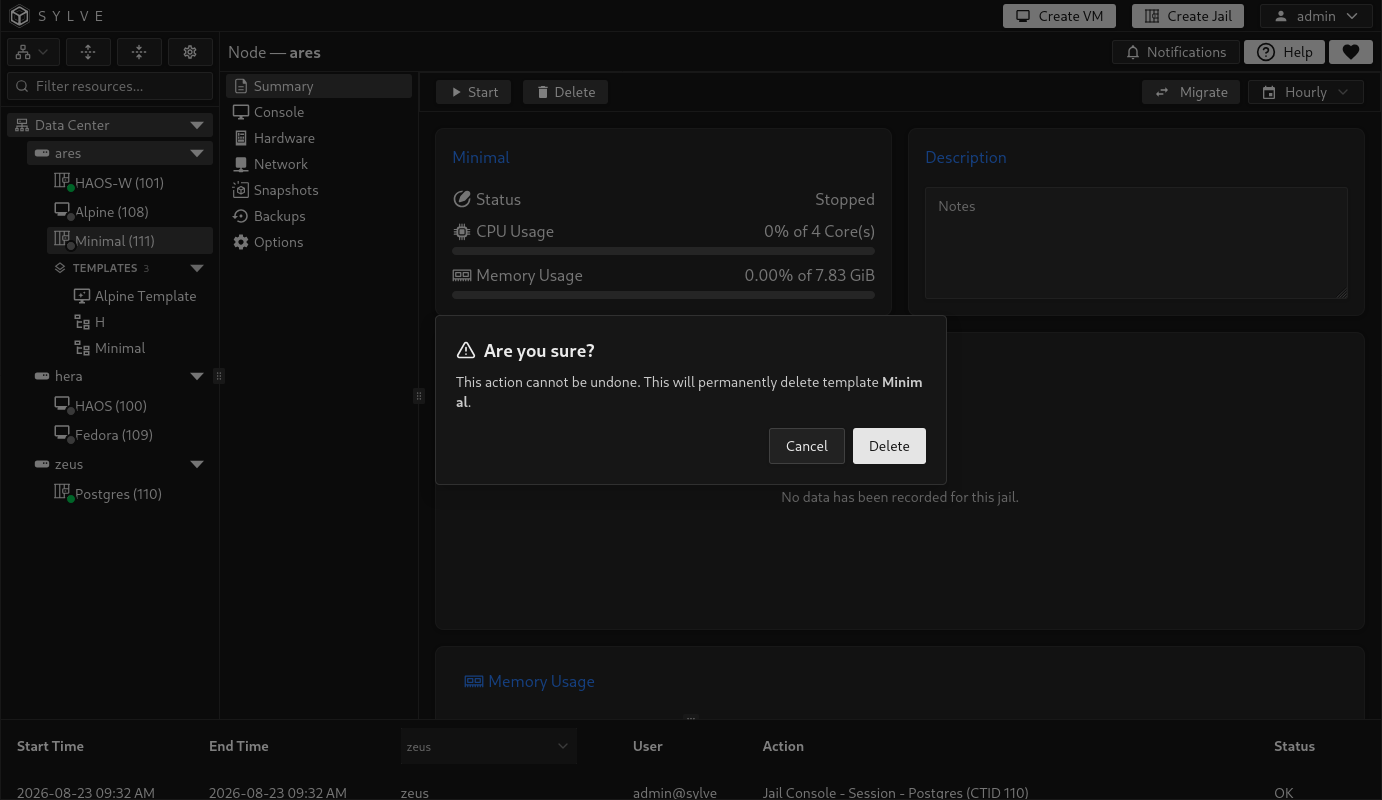Cancel the delete confirmation dialog
This screenshot has height=800, width=1382.
(807, 446)
